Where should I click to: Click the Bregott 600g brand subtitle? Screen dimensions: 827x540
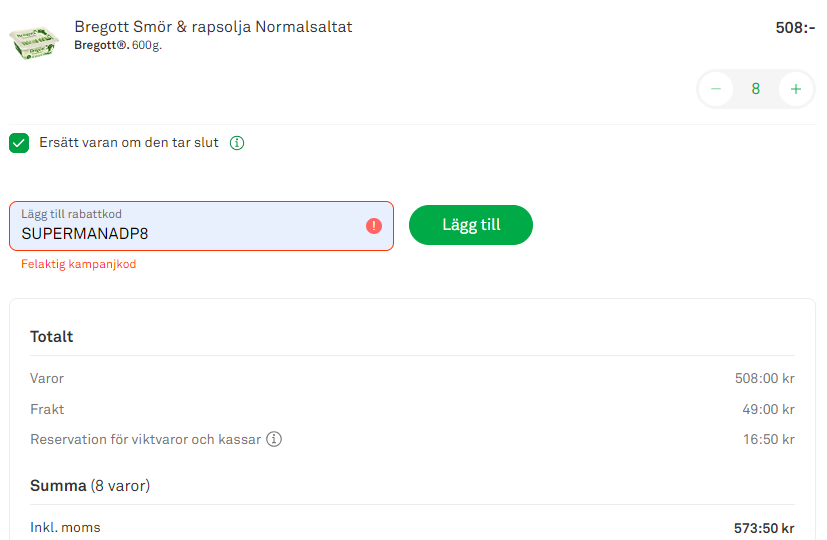(x=117, y=45)
